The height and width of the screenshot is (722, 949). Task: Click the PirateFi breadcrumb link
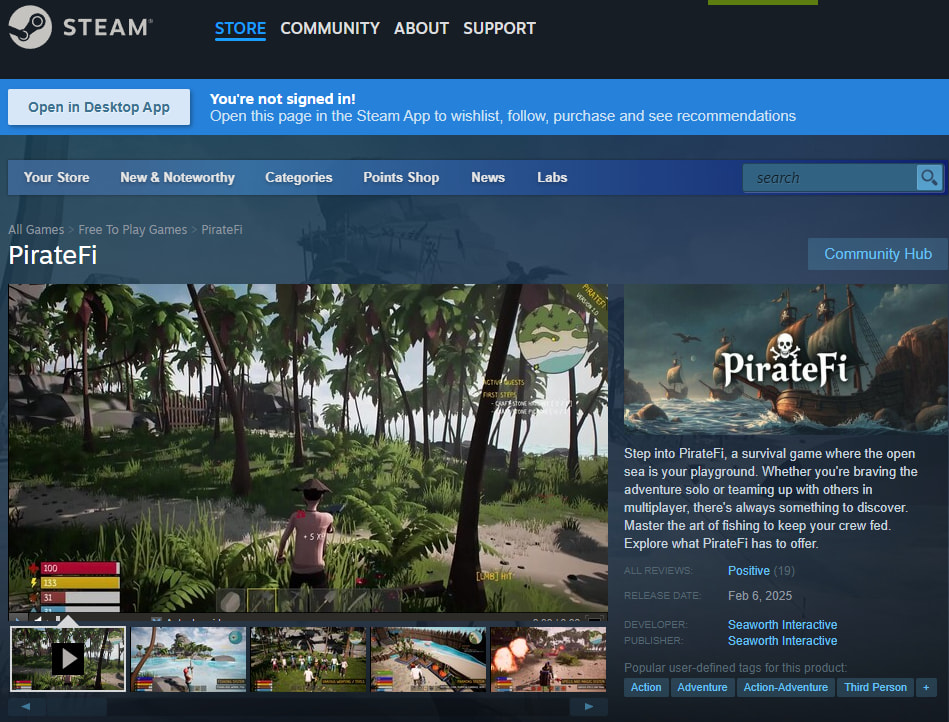pos(222,229)
